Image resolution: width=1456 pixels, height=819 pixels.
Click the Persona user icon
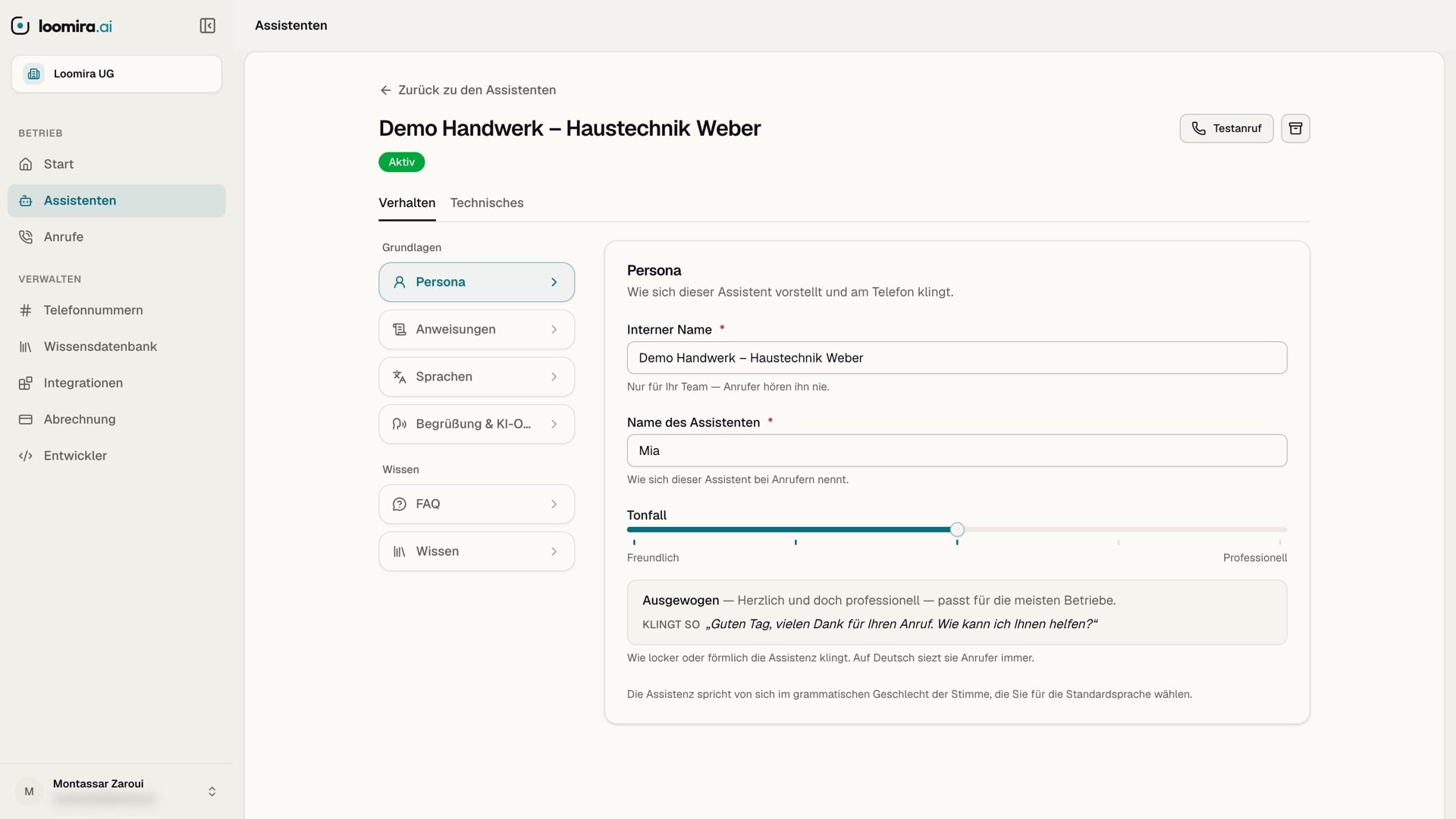tap(400, 282)
